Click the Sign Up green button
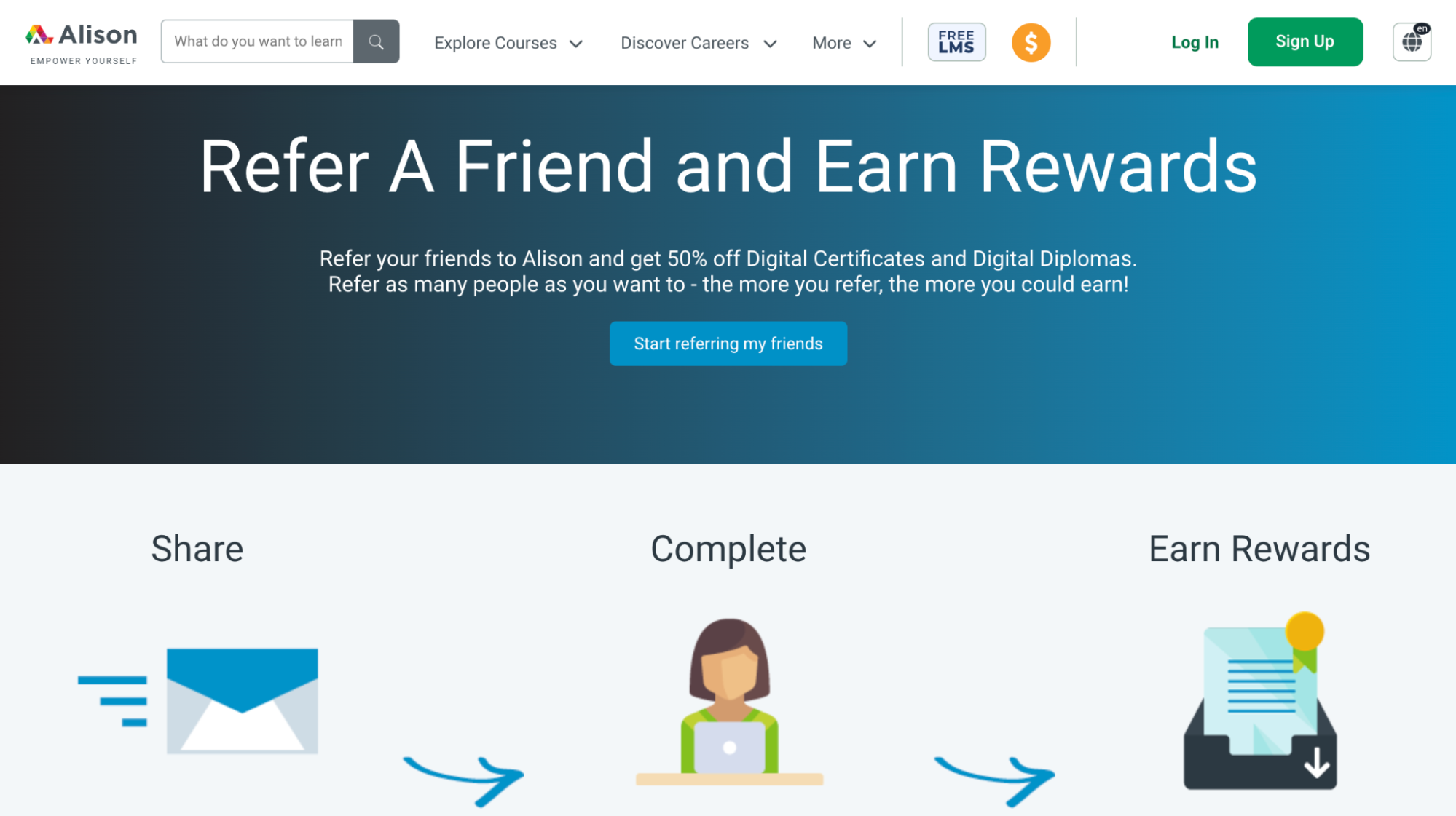 [1305, 41]
